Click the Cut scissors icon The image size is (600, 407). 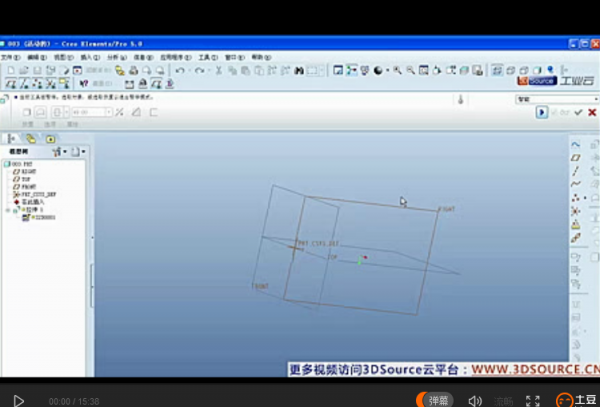tap(218, 70)
